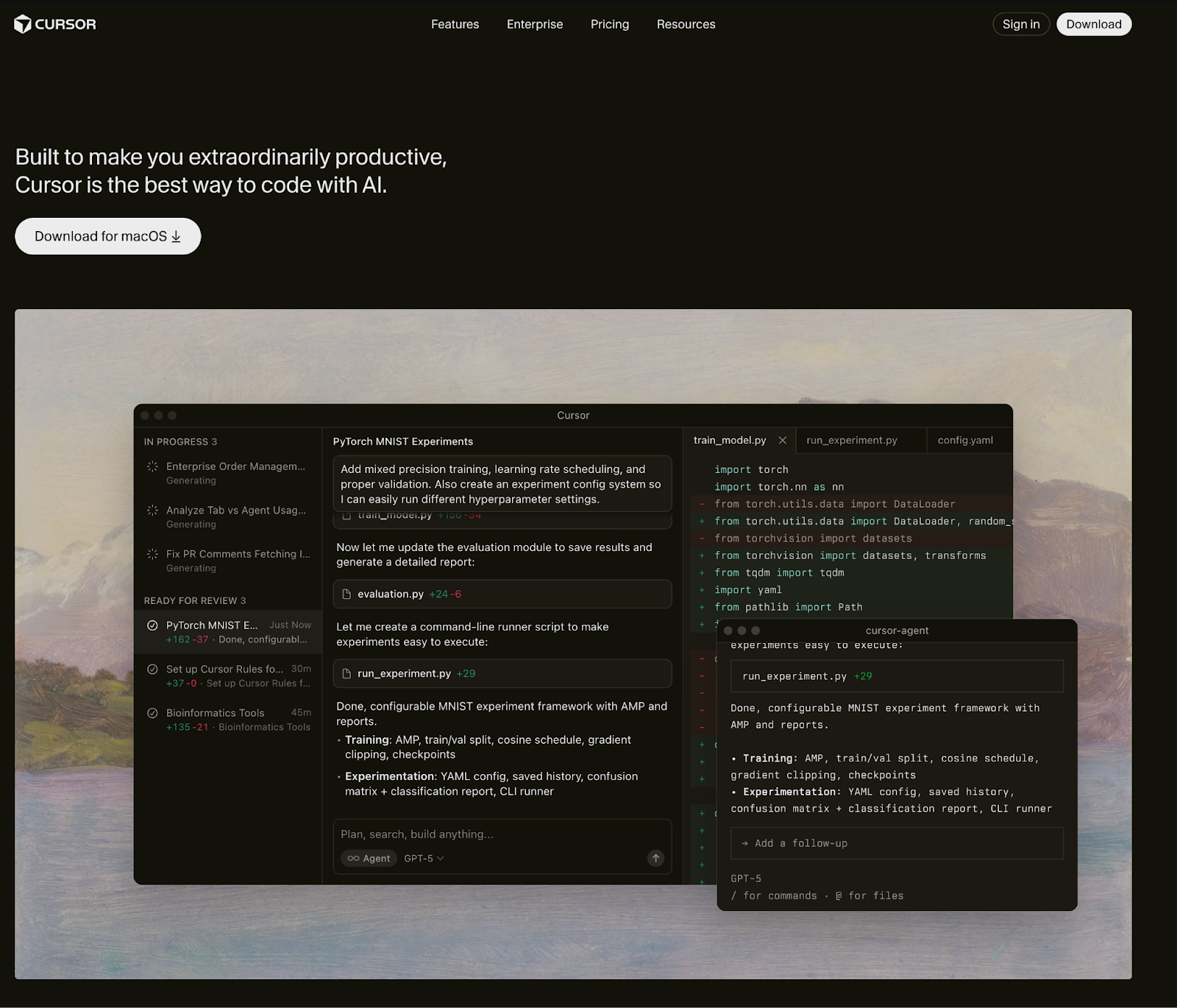Open the Resources menu
Image resolution: width=1177 pixels, height=1008 pixels.
point(686,24)
